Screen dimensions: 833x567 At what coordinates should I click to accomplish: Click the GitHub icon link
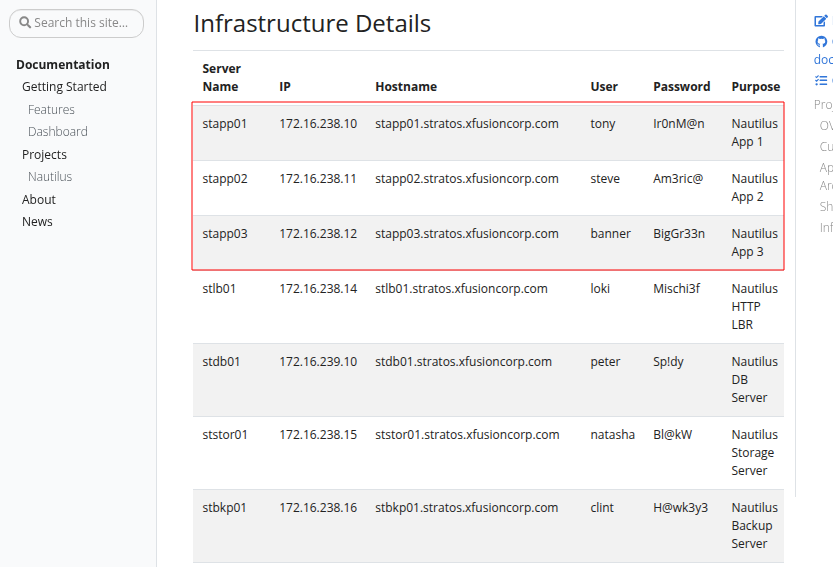pyautogui.click(x=821, y=41)
